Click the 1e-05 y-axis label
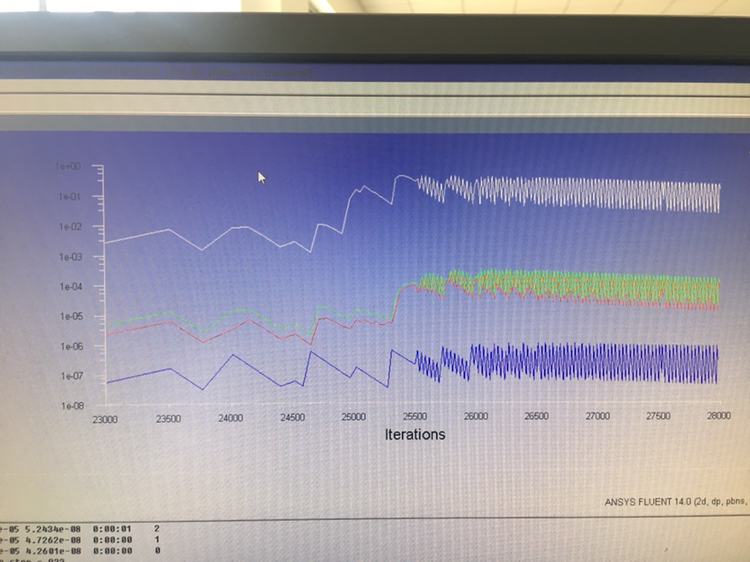Screen dimensions: 750x562 click(x=72, y=317)
